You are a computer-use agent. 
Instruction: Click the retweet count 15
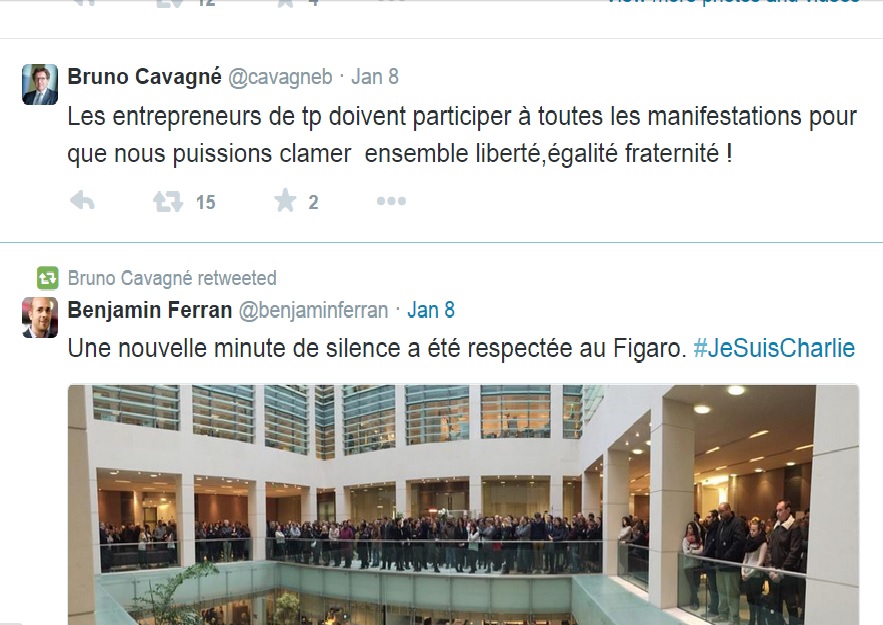pyautogui.click(x=206, y=202)
